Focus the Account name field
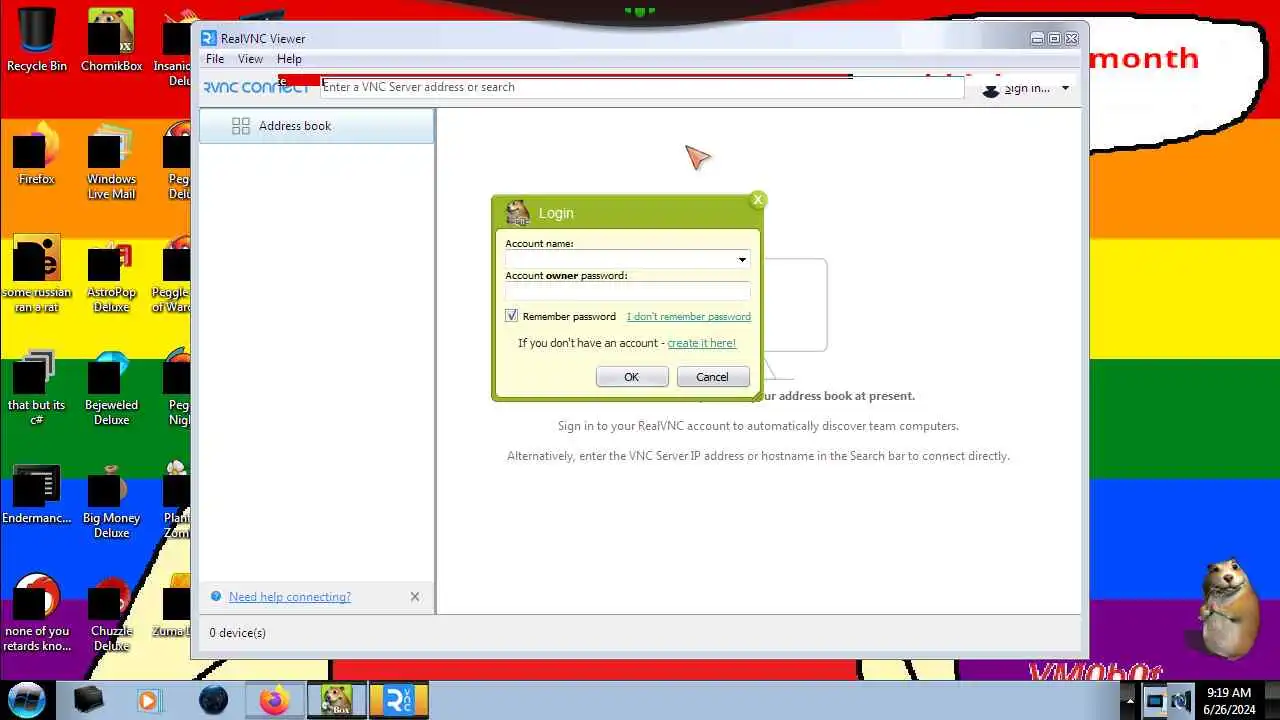 627,260
